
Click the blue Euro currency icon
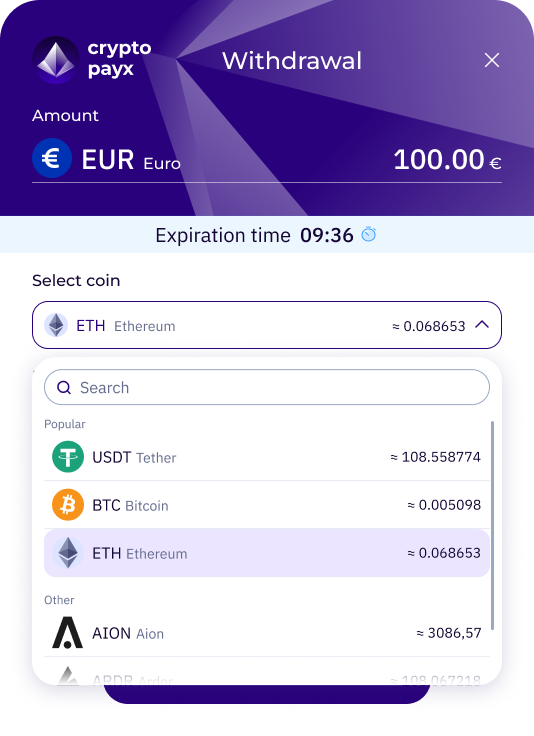(x=52, y=158)
